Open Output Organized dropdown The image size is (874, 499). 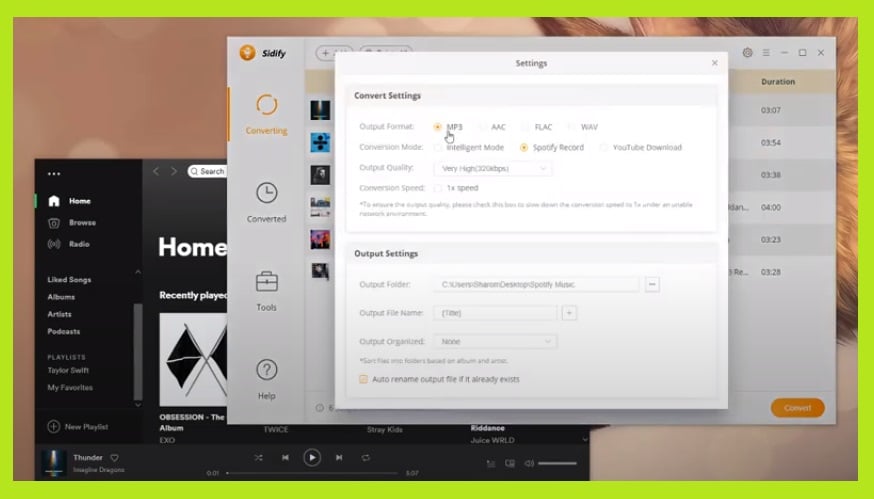coord(495,341)
